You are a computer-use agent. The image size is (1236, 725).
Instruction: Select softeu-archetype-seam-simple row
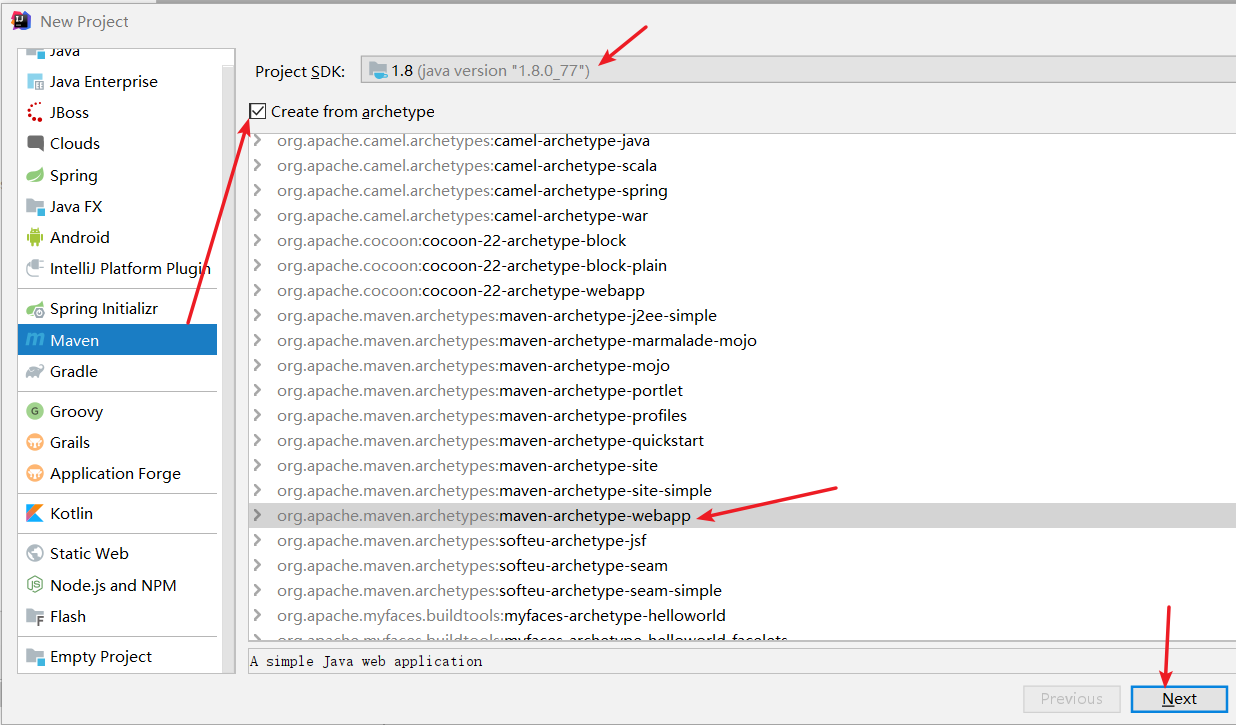click(742, 591)
